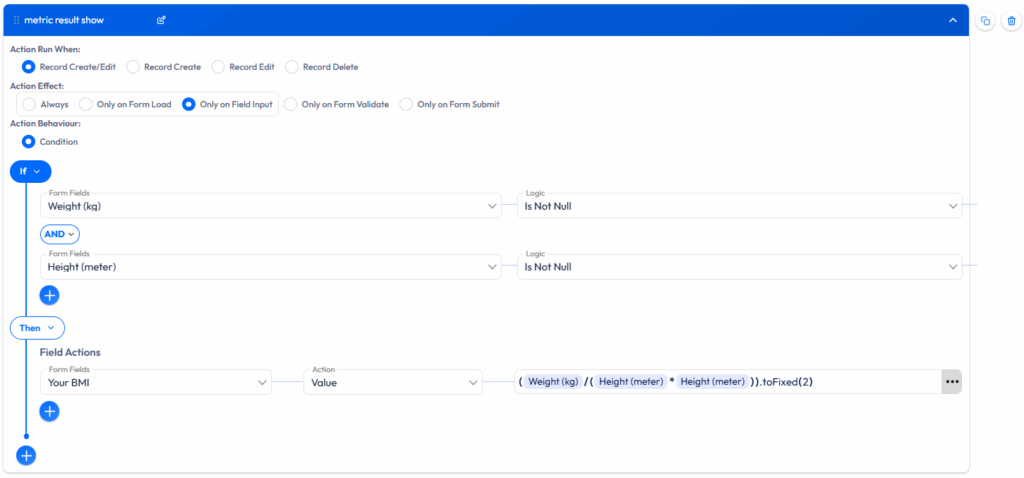Choose Only on Form Load effect
This screenshot has width=1024, height=478.
pyautogui.click(x=86, y=104)
